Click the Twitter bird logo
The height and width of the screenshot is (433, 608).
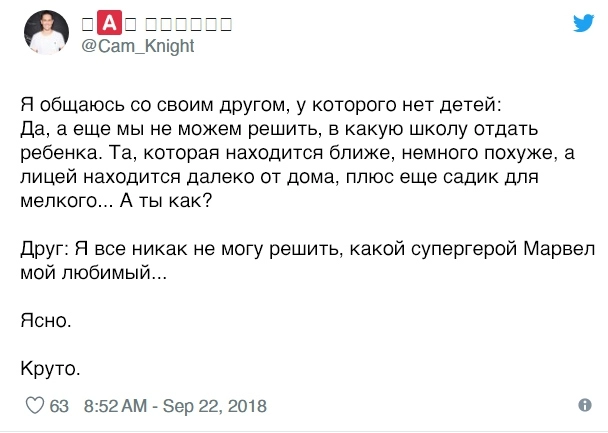tap(584, 24)
